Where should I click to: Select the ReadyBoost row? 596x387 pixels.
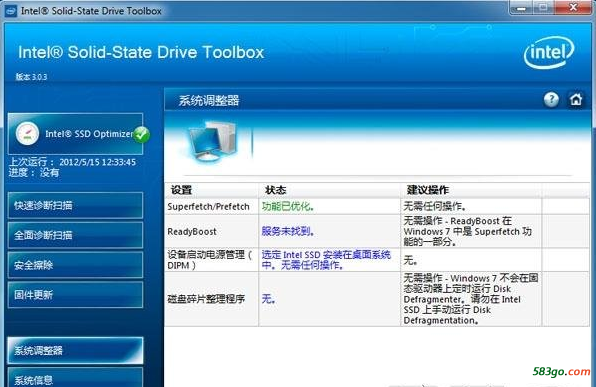(x=377, y=231)
